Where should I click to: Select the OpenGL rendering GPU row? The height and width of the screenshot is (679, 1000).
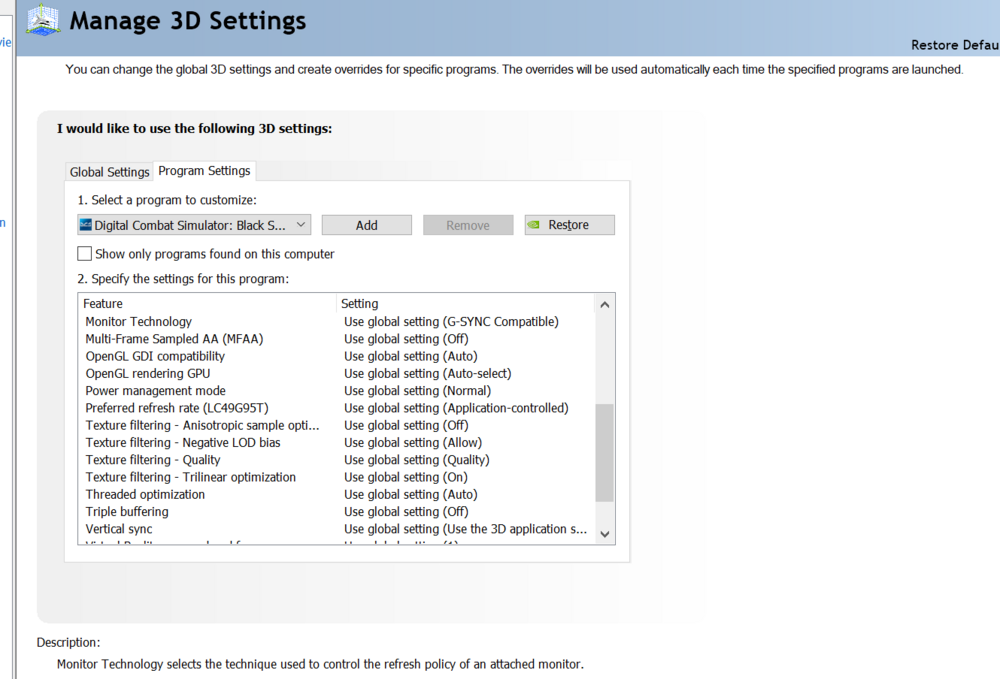click(x=336, y=374)
